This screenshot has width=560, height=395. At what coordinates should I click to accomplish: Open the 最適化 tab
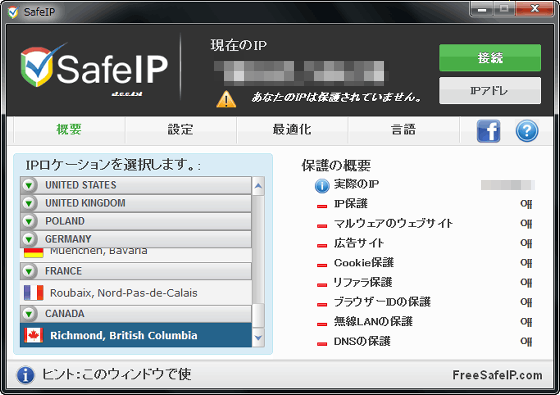[x=292, y=130]
